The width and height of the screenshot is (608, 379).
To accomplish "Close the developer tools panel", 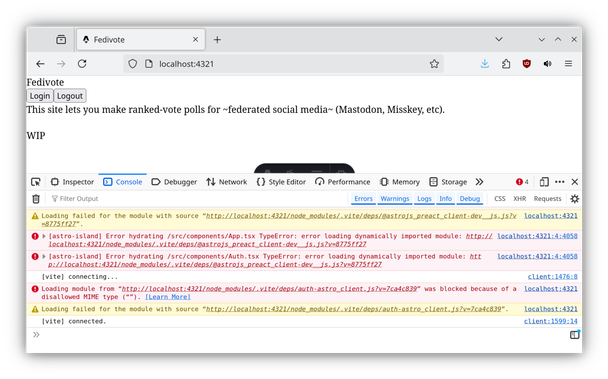I will pos(575,182).
